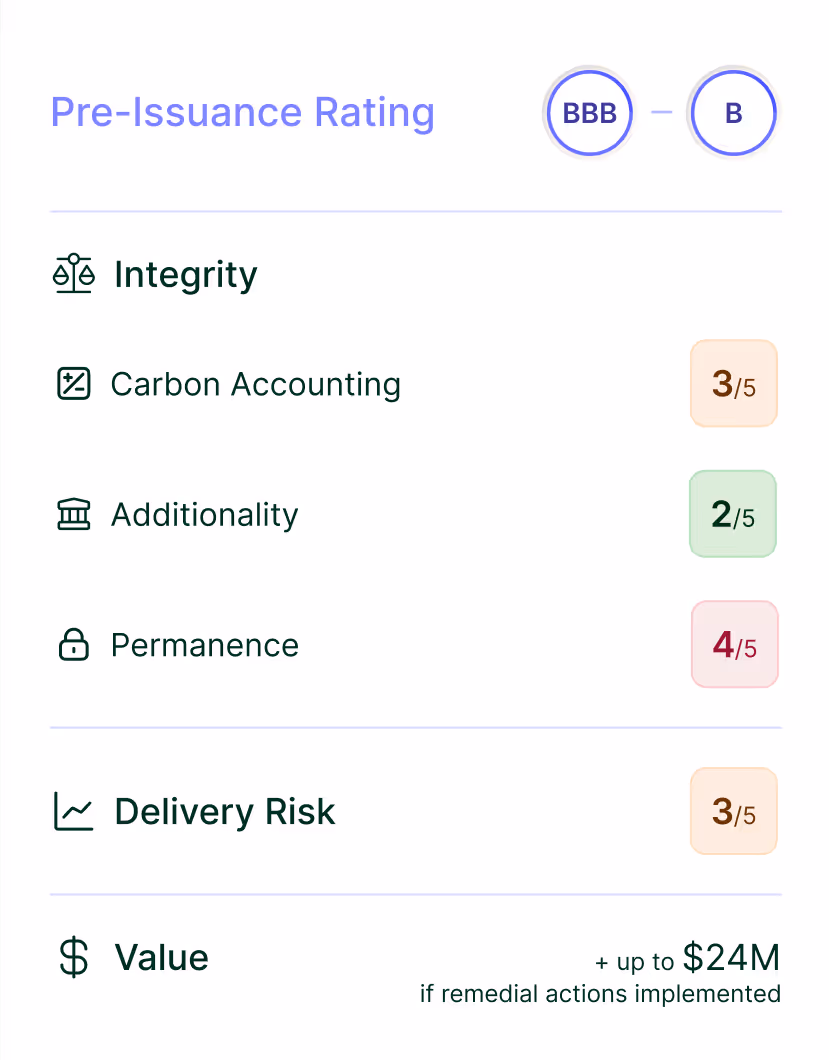Open the Carbon Accounting 3/5 score badge

point(733,384)
